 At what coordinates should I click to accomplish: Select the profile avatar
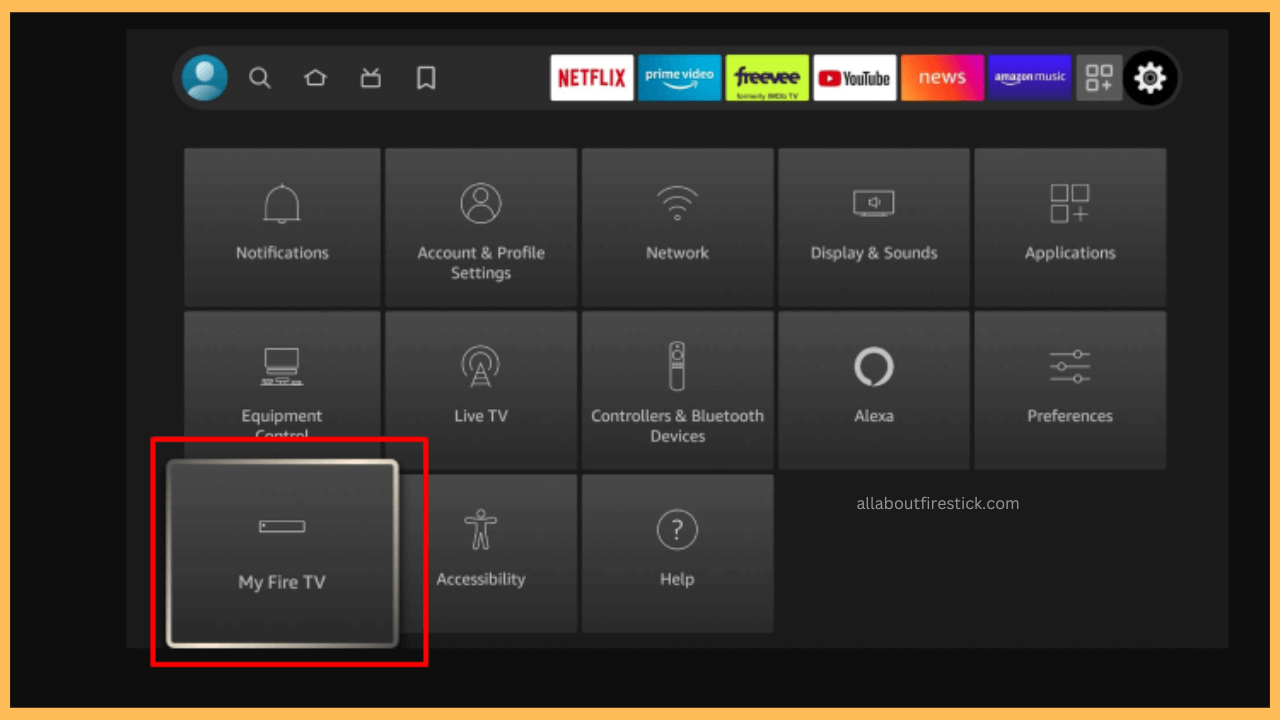tap(204, 77)
